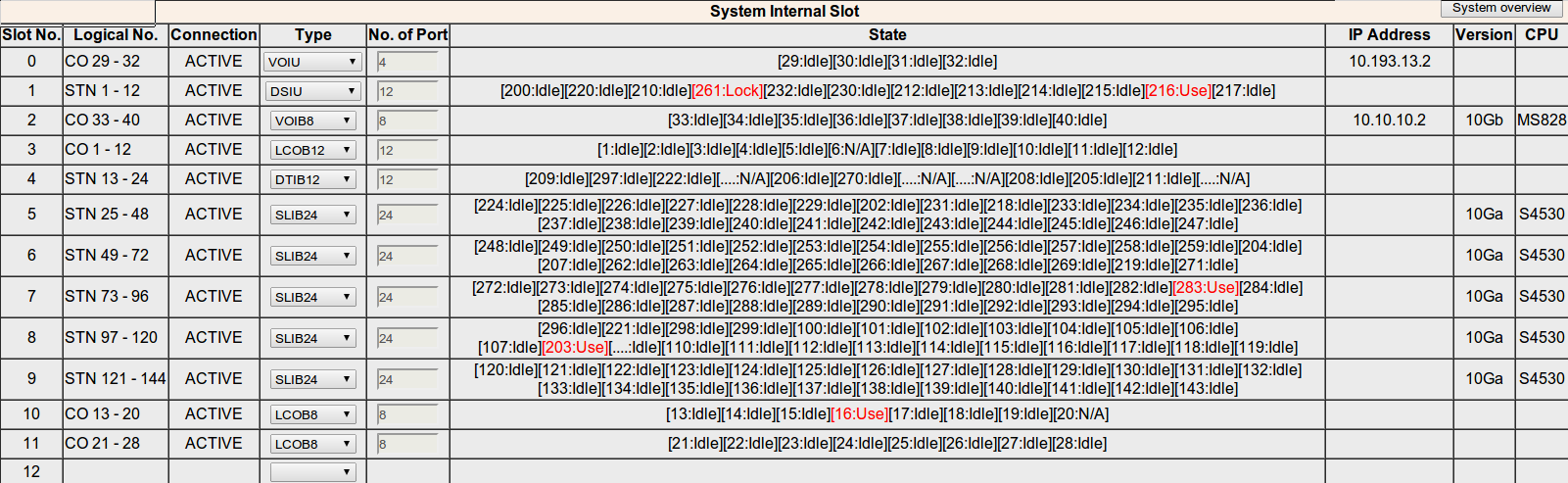Open the empty type dropdown for slot 12
The image size is (1568, 483).
point(312,472)
